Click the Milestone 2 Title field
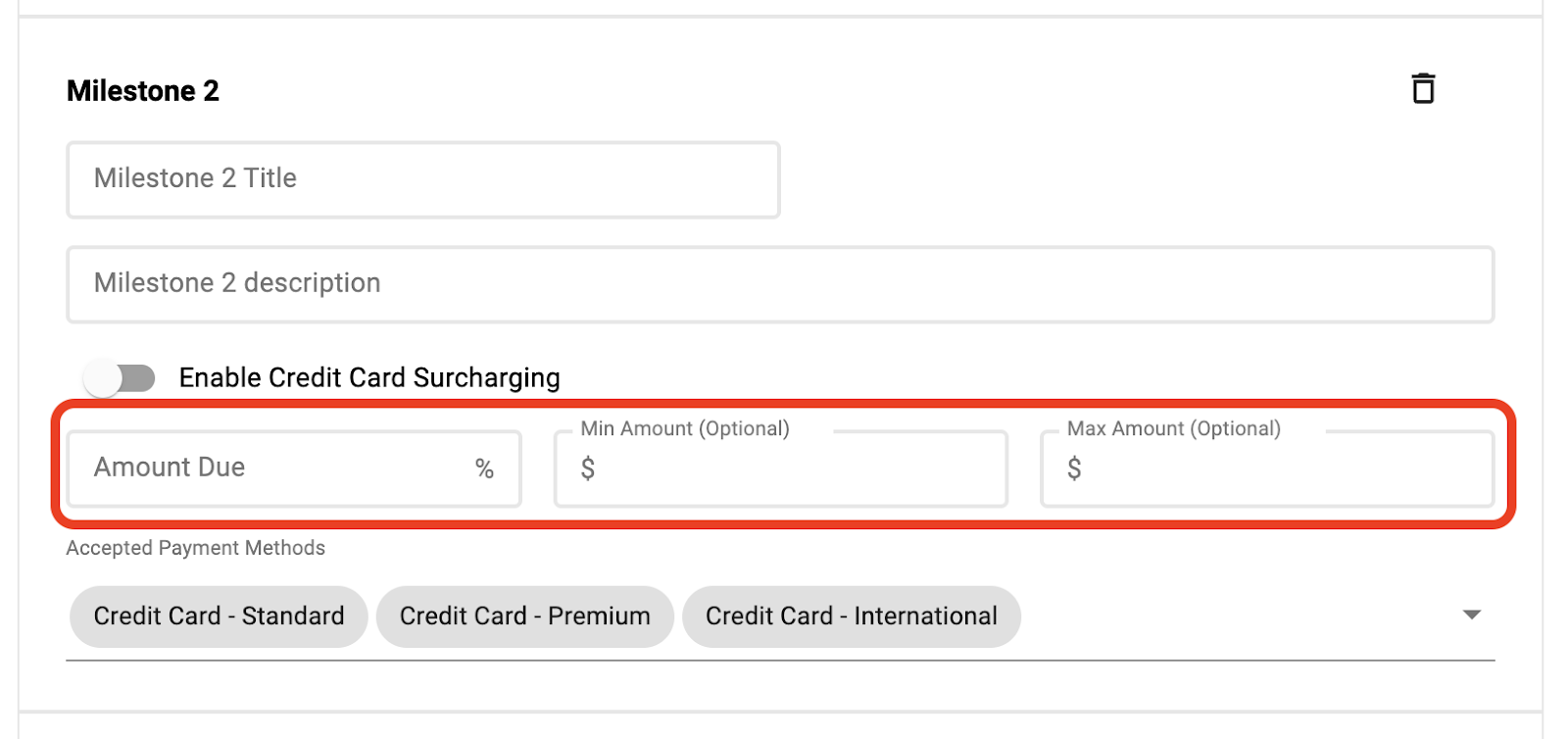The image size is (1568, 739). 423,179
